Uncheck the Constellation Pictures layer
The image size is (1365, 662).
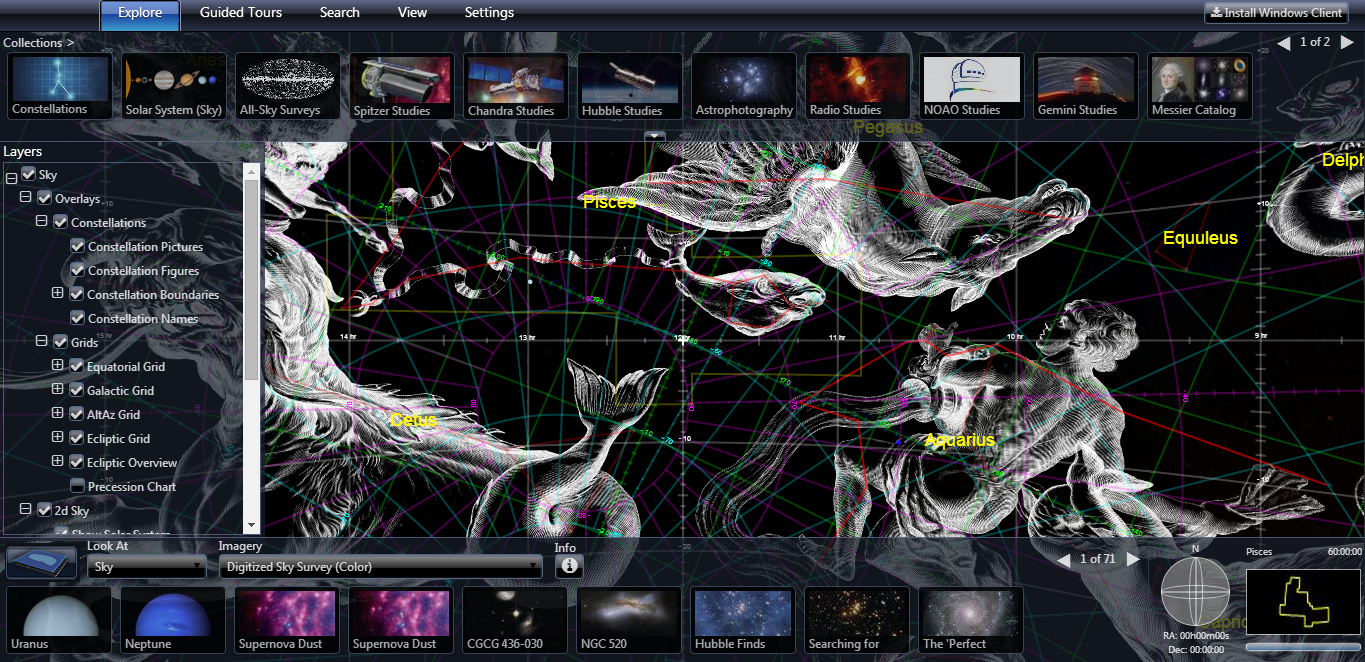click(x=77, y=246)
